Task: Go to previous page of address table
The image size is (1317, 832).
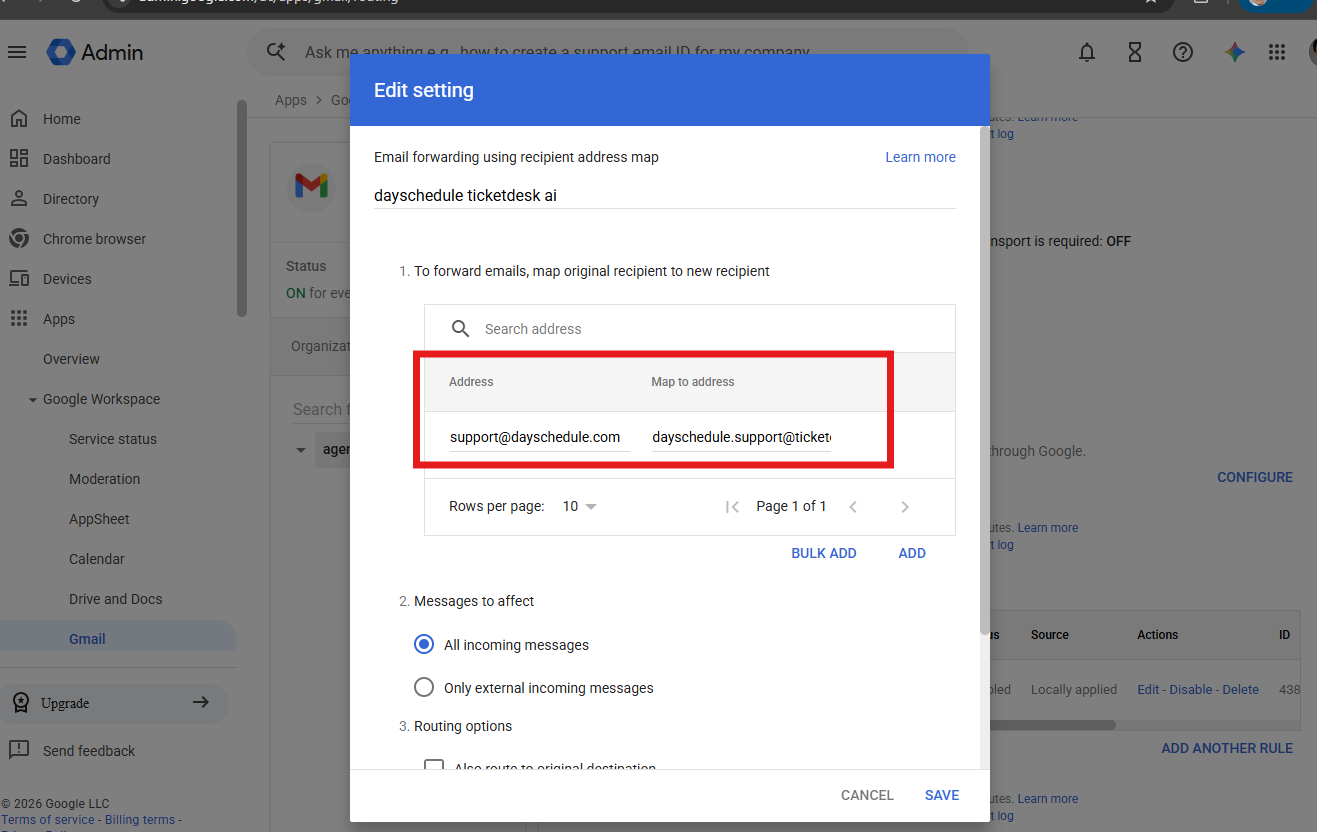Action: coord(853,507)
